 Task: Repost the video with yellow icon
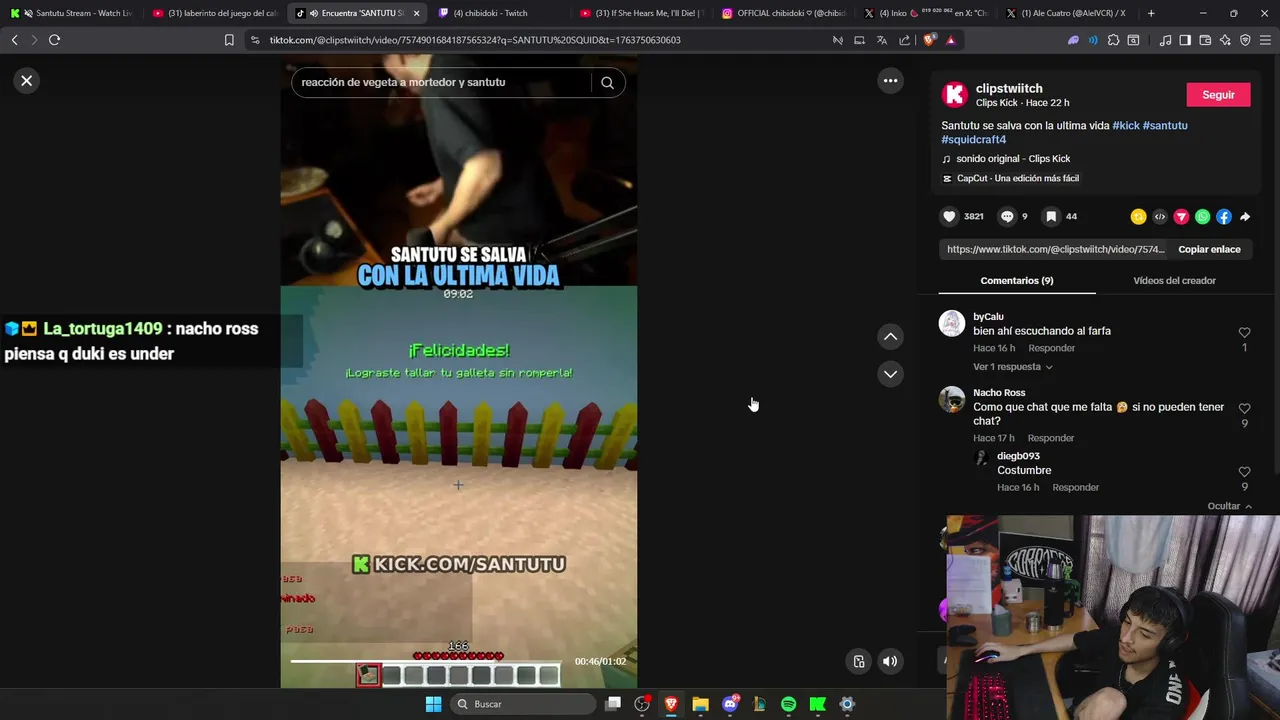[x=1138, y=217]
